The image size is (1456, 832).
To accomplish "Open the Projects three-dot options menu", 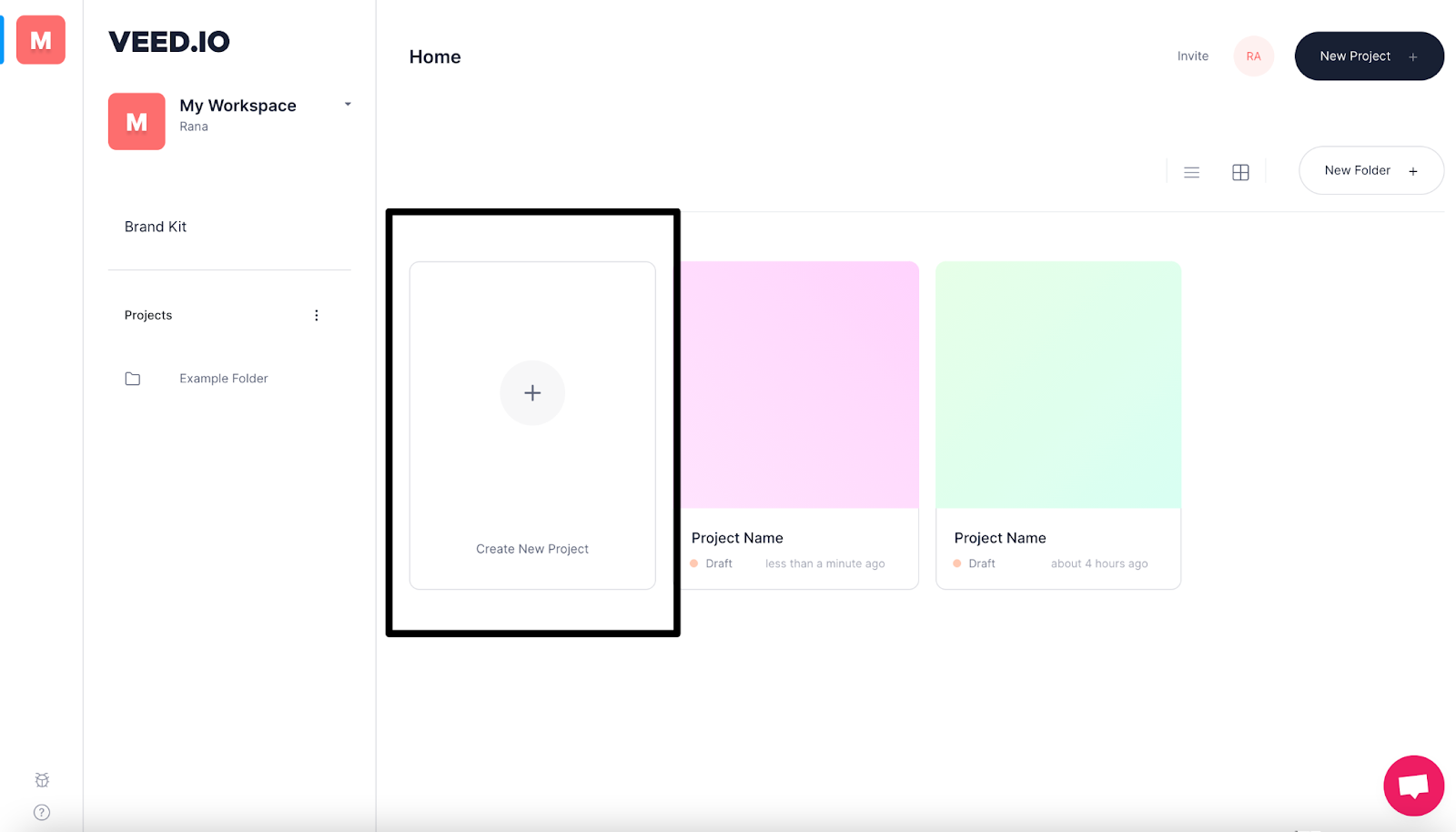I will click(x=317, y=315).
